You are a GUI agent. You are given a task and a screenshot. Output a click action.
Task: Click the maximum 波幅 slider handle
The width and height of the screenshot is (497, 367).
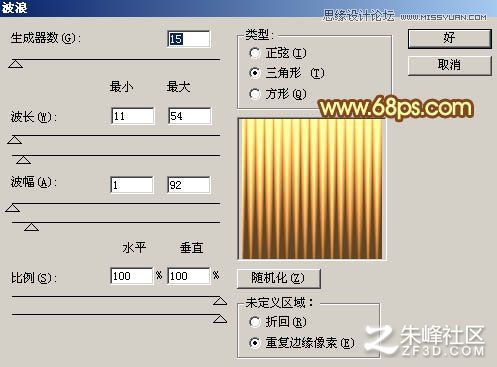(x=32, y=227)
